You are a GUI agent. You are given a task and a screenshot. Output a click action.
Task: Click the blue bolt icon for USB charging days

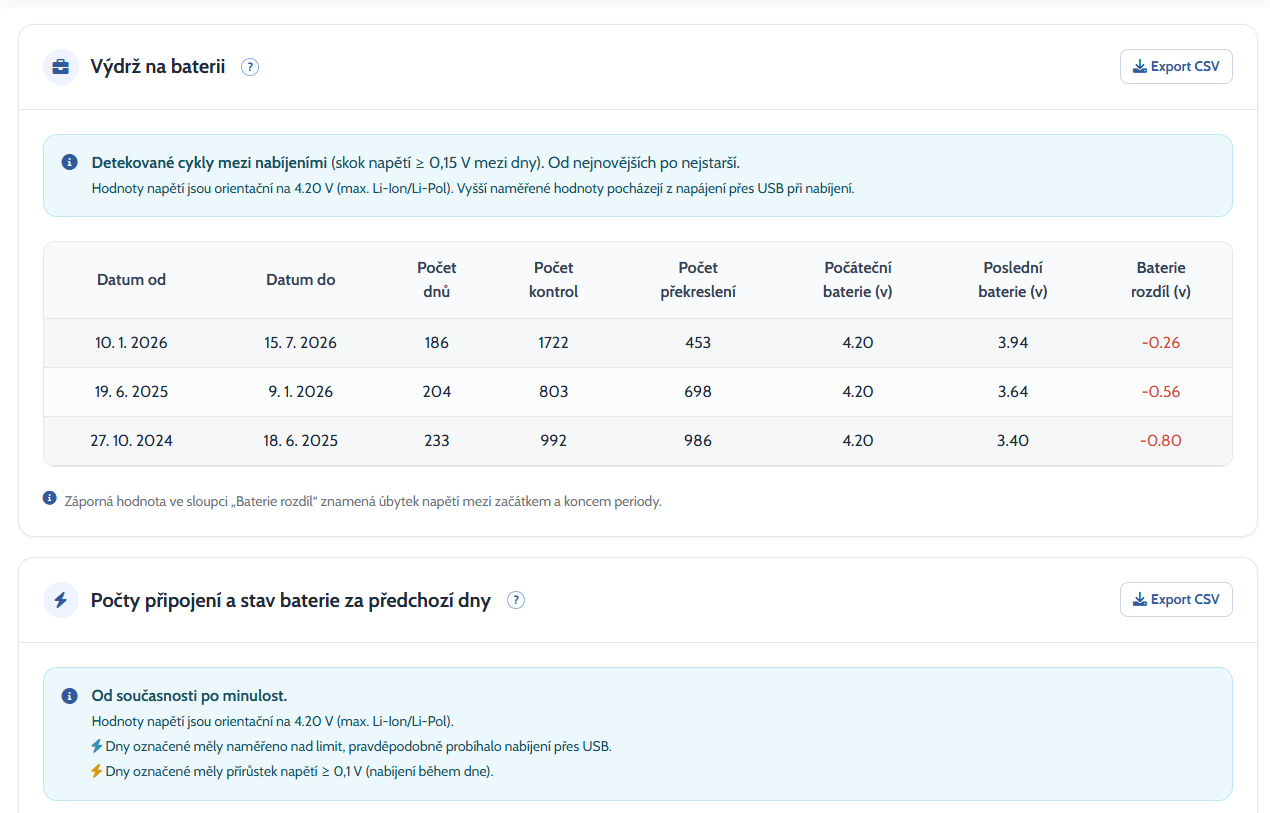pos(97,746)
